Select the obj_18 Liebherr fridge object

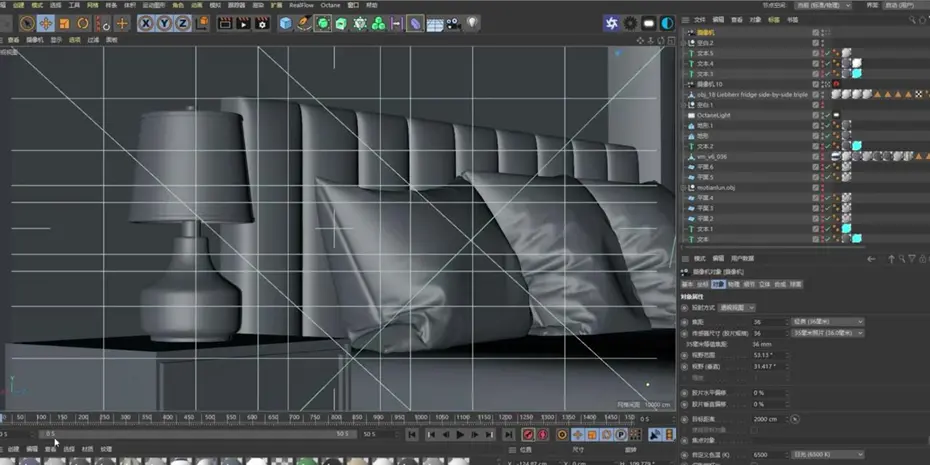click(x=752, y=95)
